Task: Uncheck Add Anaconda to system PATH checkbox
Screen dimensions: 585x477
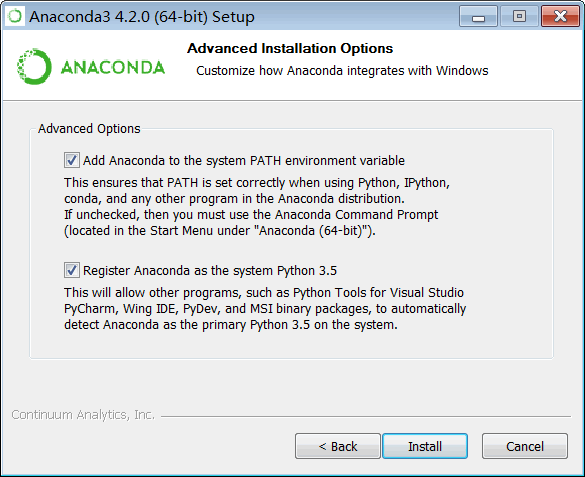Action: tap(72, 160)
